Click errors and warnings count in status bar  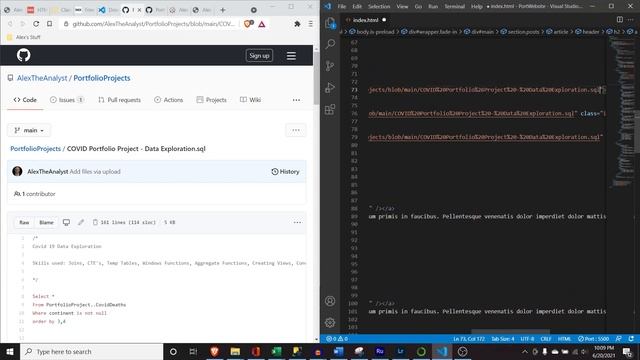[x=337, y=339]
